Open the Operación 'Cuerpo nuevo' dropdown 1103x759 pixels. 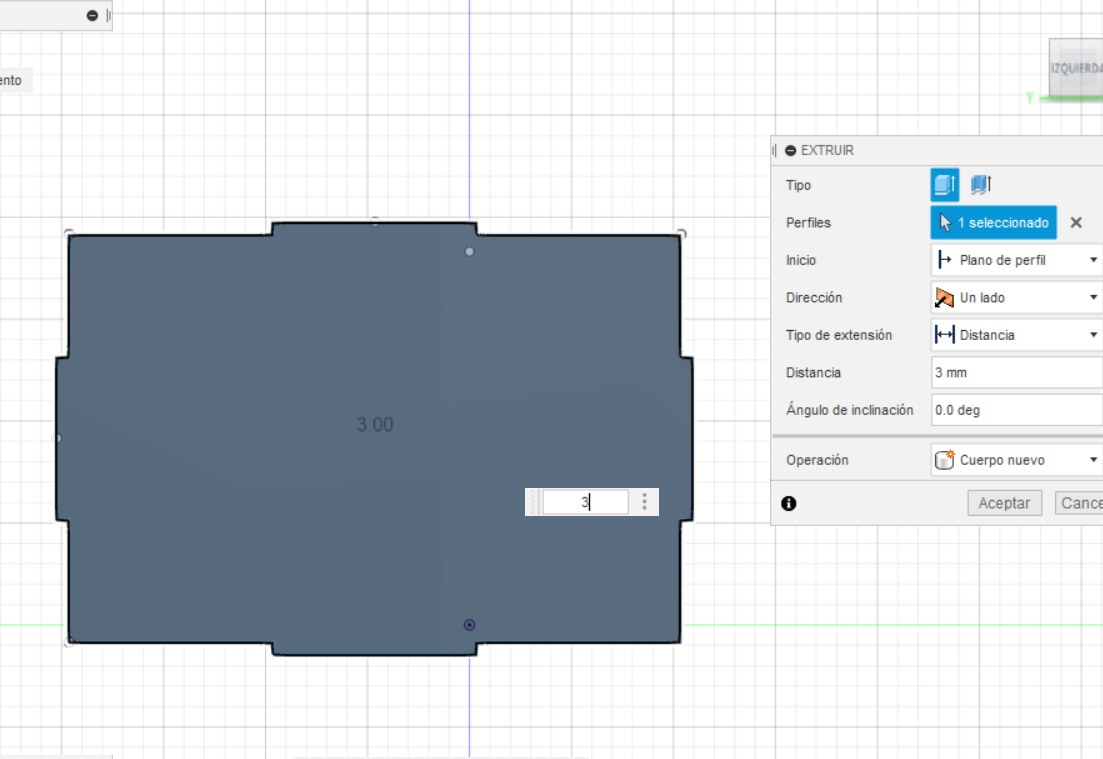(1016, 460)
